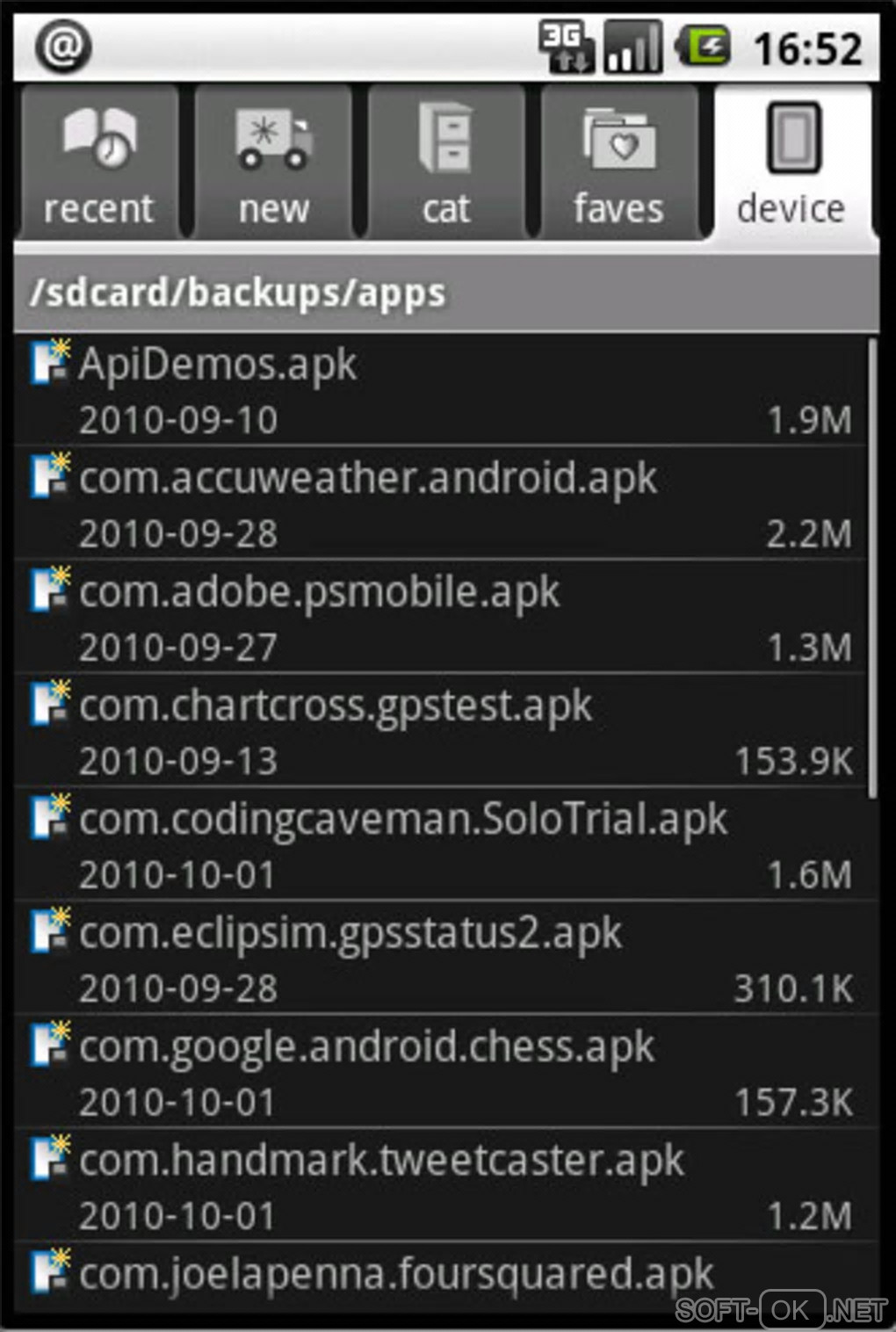Select the device tab

(x=792, y=163)
